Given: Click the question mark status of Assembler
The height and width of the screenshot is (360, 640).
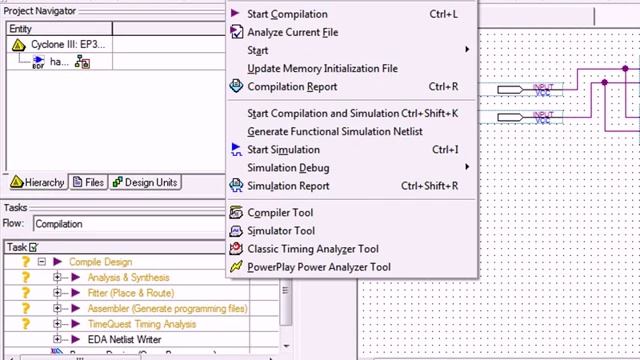Looking at the screenshot, I should point(26,308).
